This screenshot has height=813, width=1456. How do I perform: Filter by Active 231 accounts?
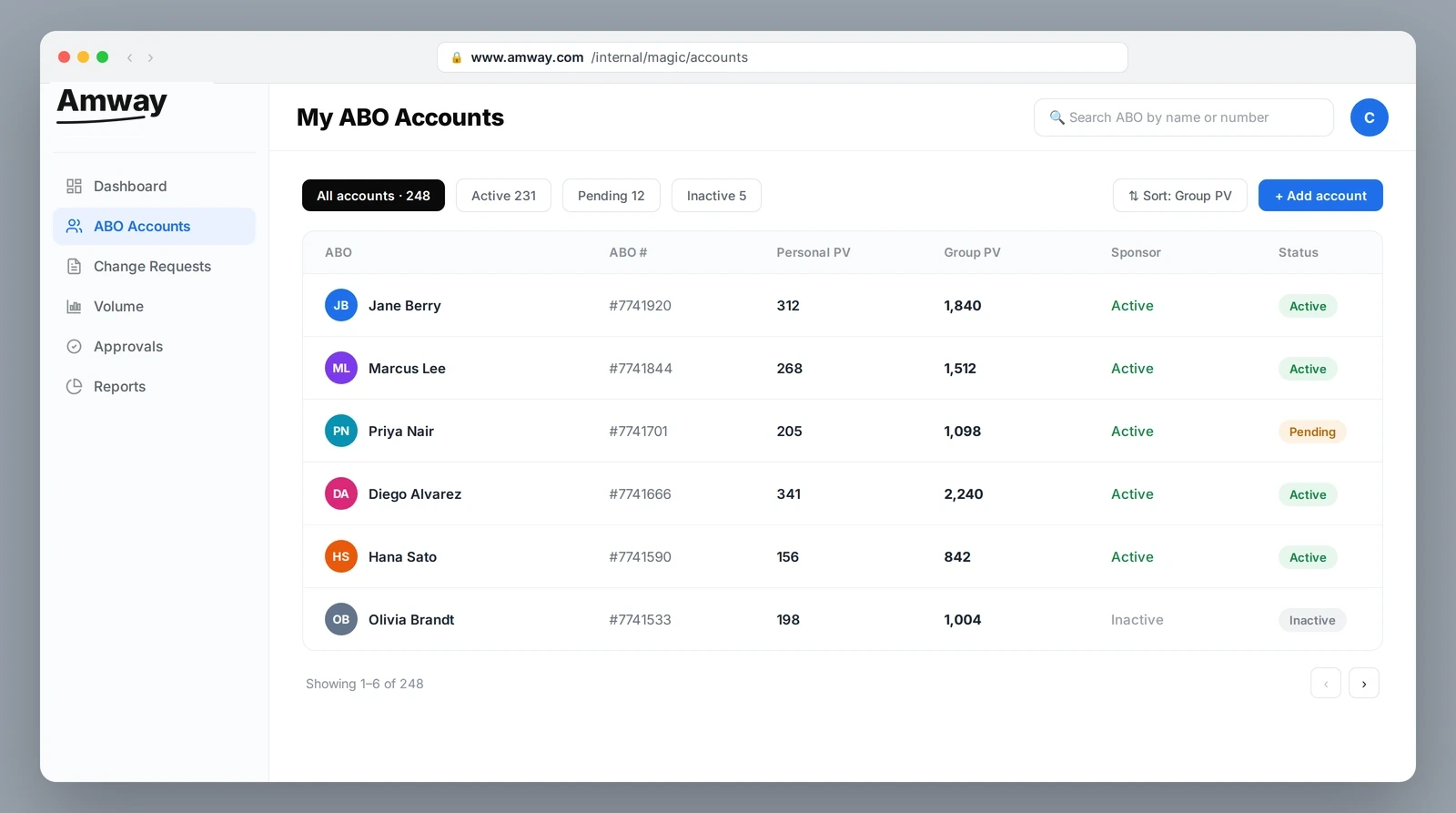point(503,196)
